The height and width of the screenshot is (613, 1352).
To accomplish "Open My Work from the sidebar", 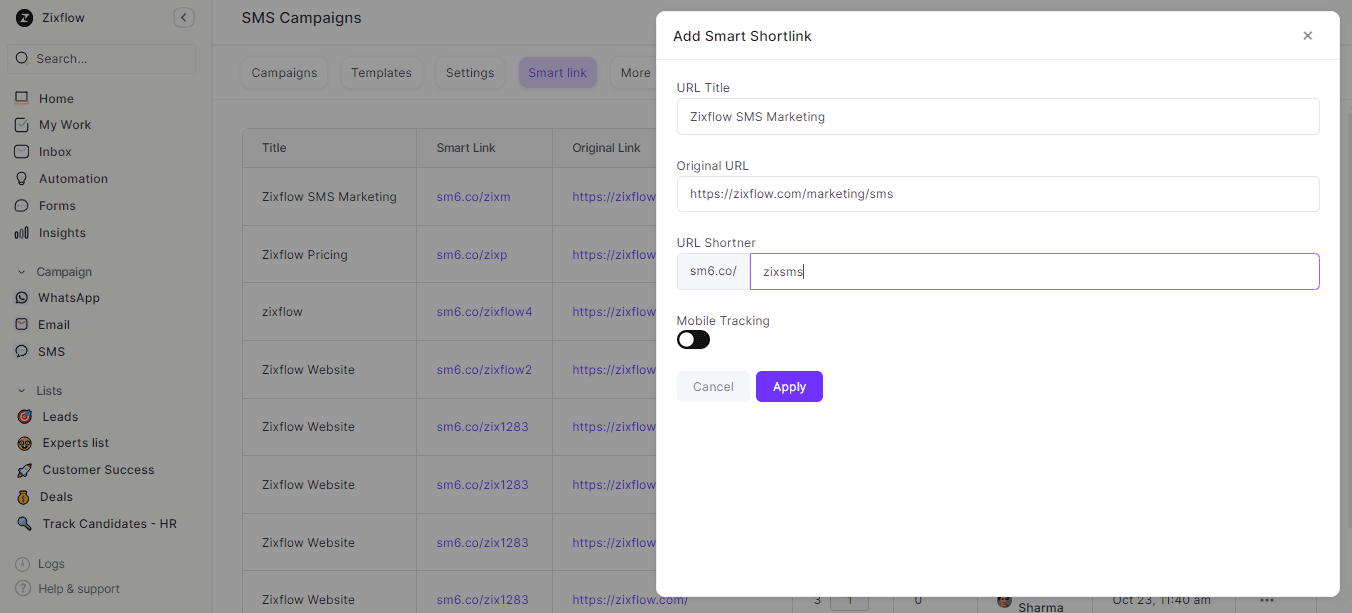I will tap(21, 125).
